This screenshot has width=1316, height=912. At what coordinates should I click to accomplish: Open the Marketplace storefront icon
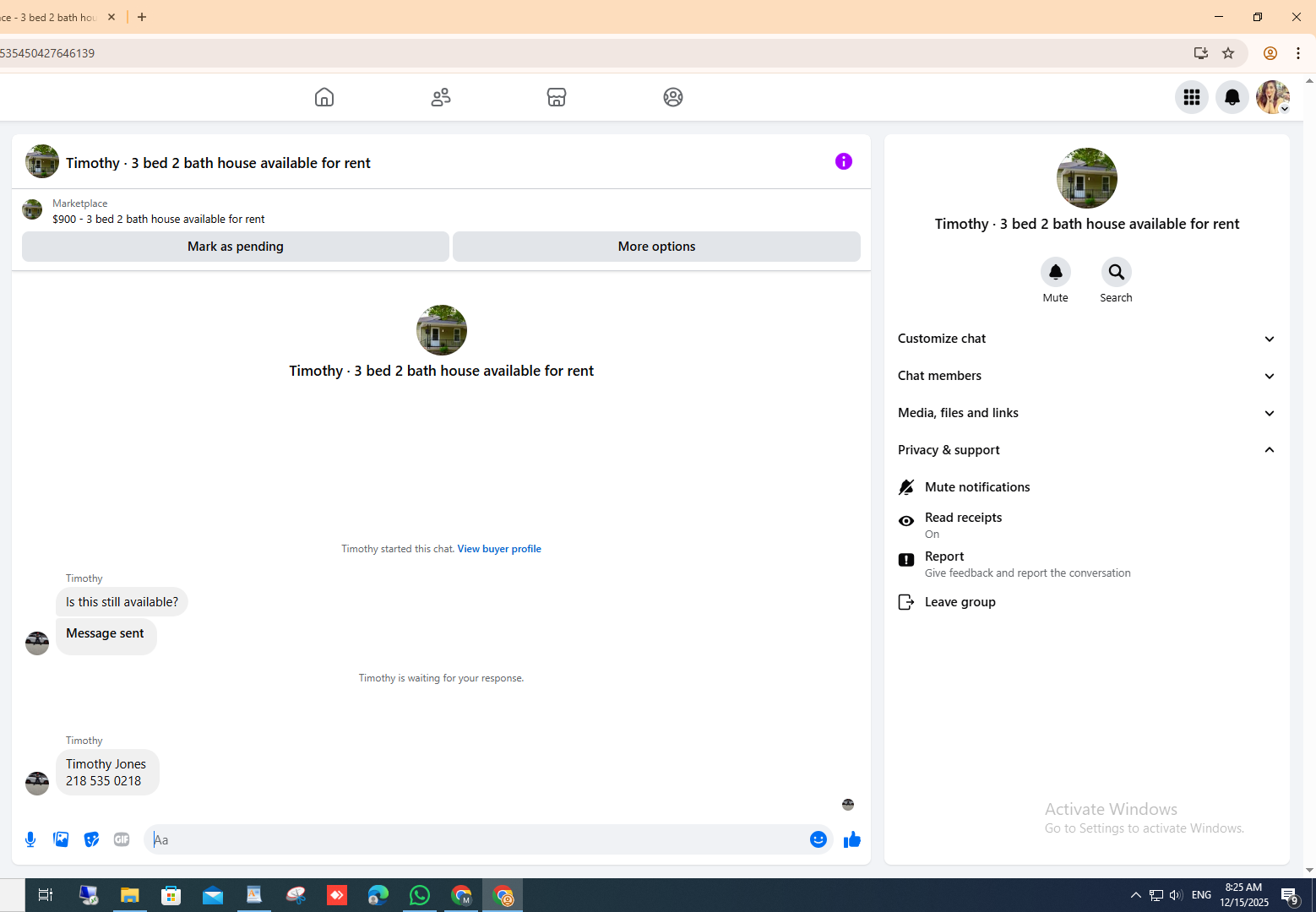pos(557,97)
